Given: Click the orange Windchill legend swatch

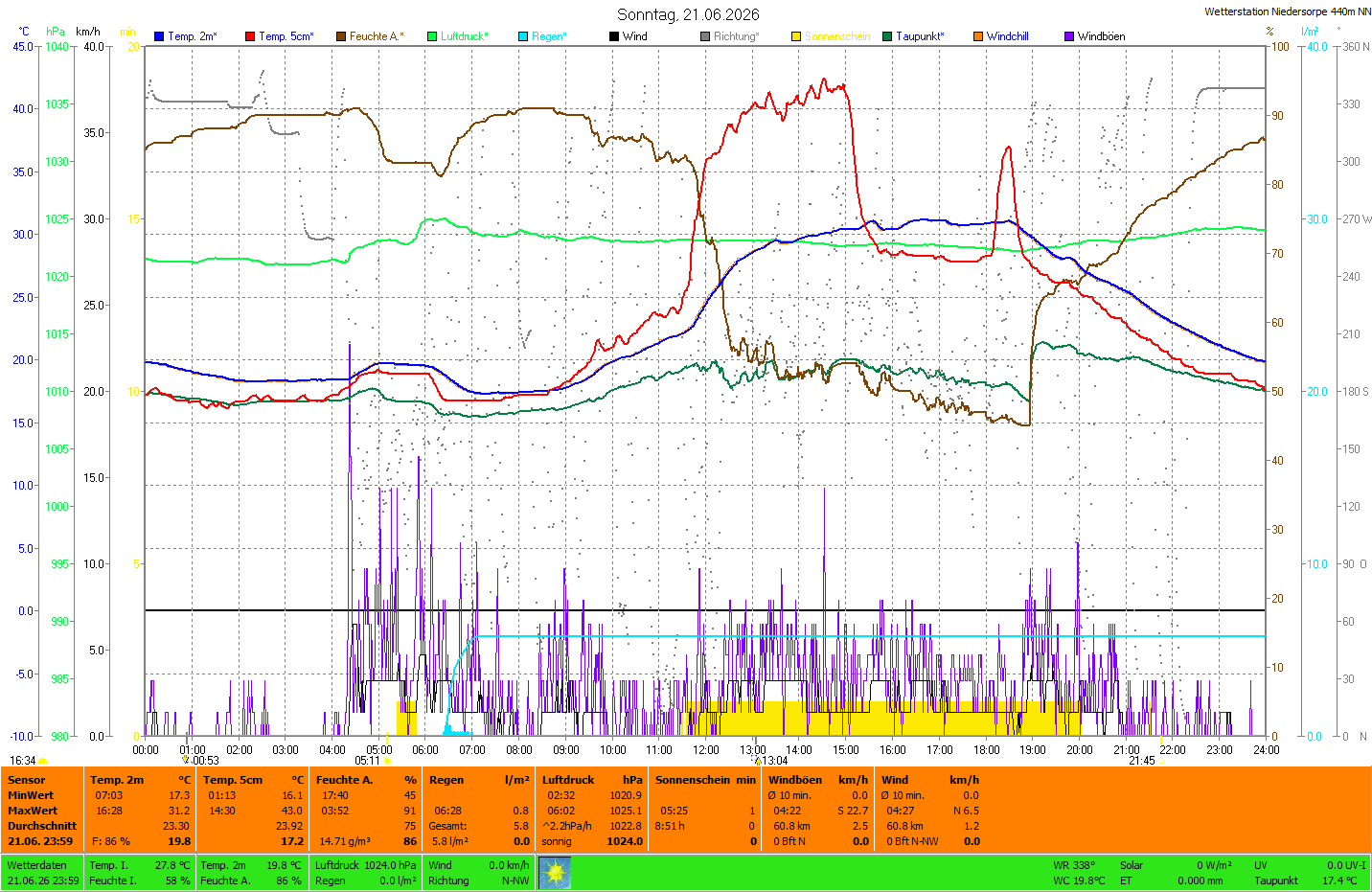Looking at the screenshot, I should click(978, 36).
